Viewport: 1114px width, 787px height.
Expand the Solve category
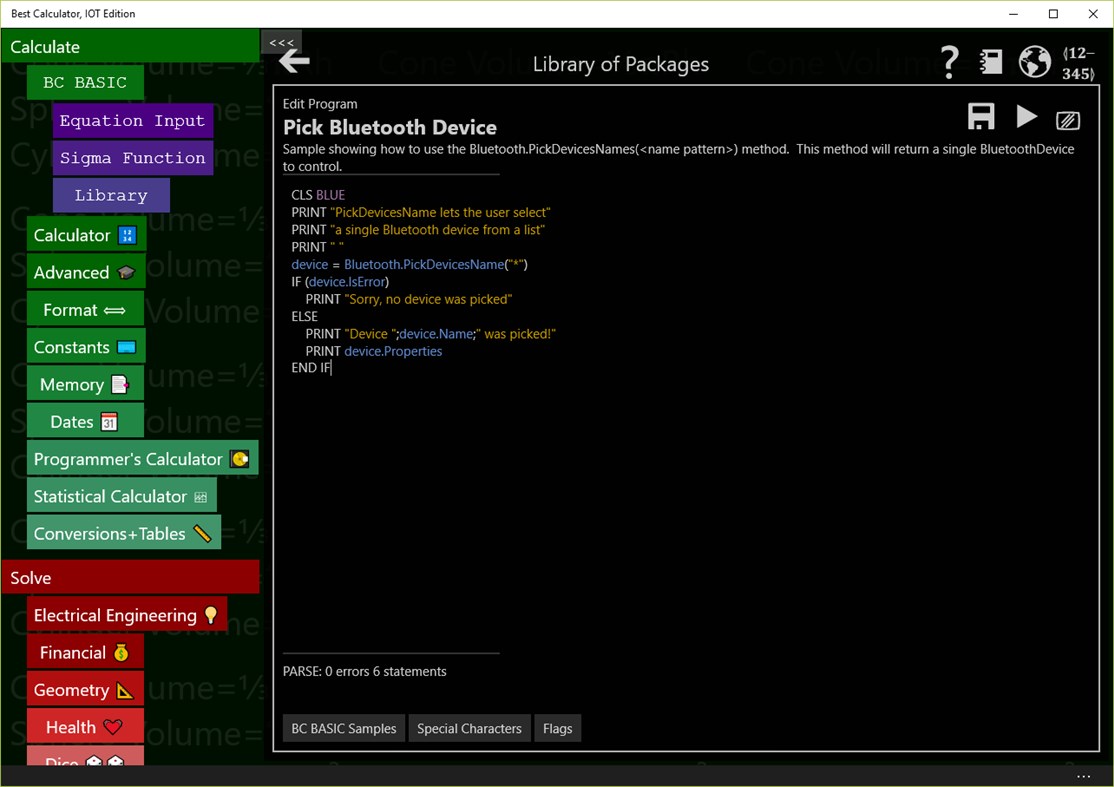click(x=31, y=577)
